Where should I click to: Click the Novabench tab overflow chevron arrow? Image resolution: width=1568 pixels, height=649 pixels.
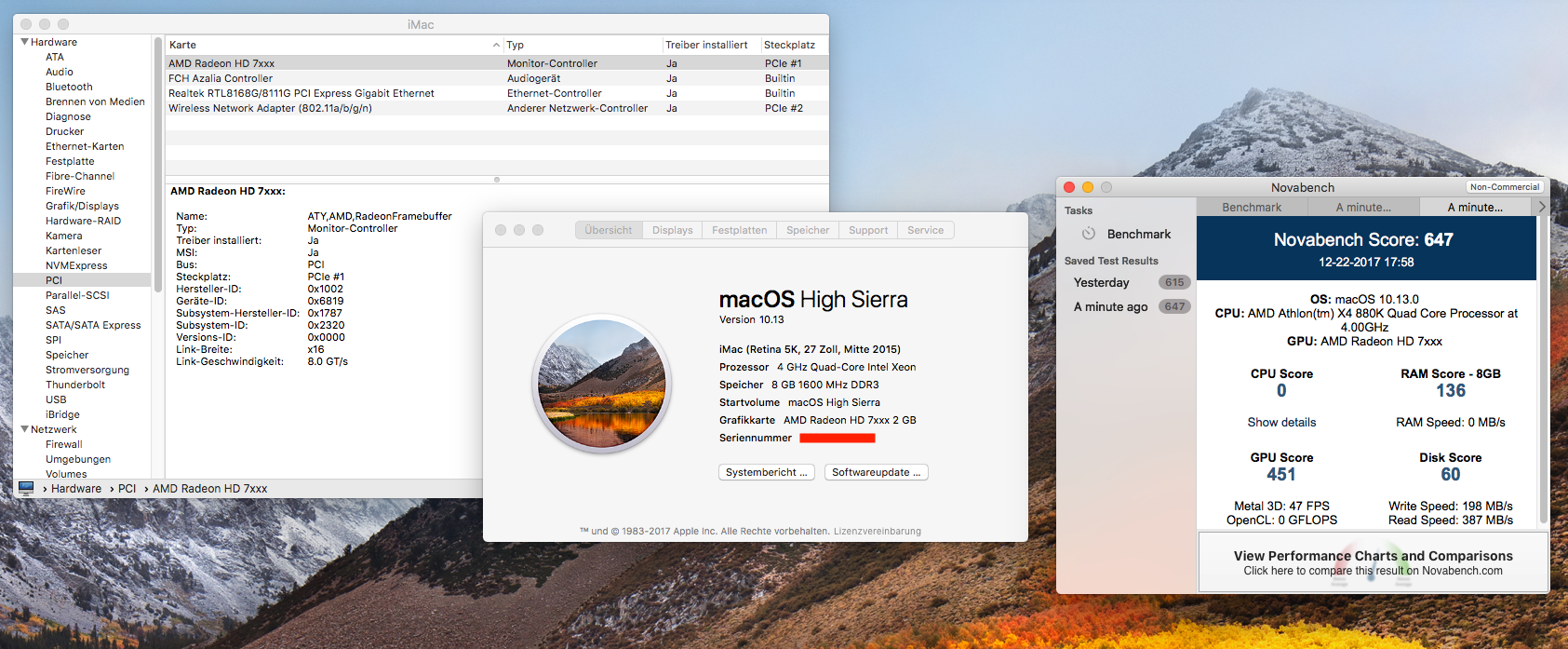[x=1541, y=207]
